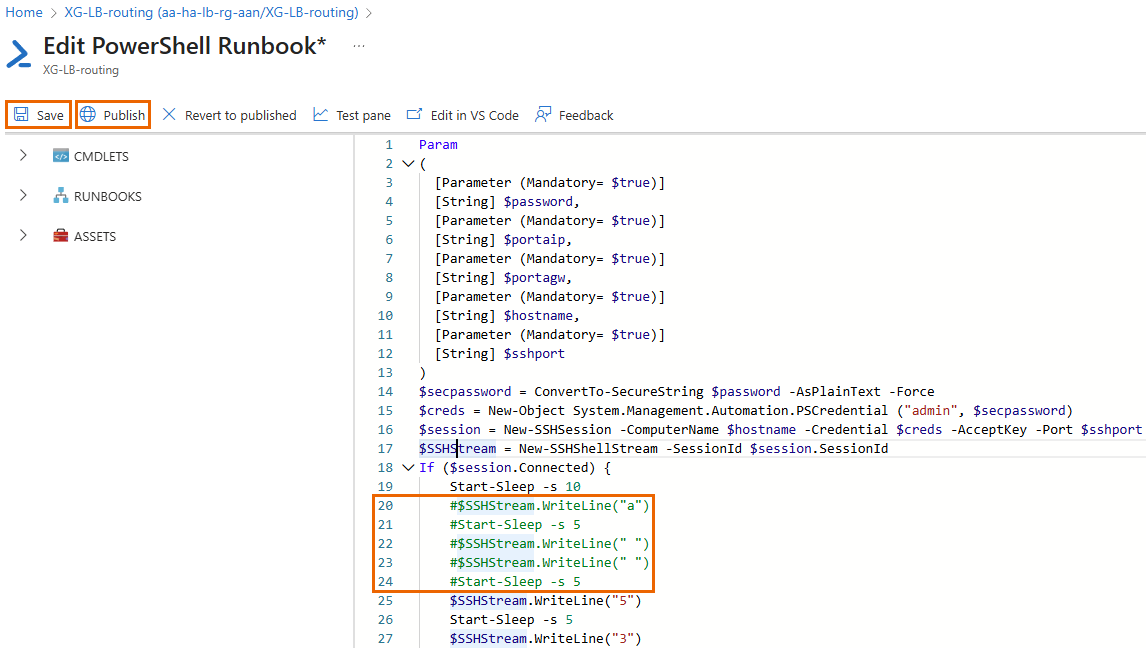Click the blue Runbook logo beside the title
Image resolution: width=1146 pixels, height=648 pixels.
pyautogui.click(x=19, y=51)
